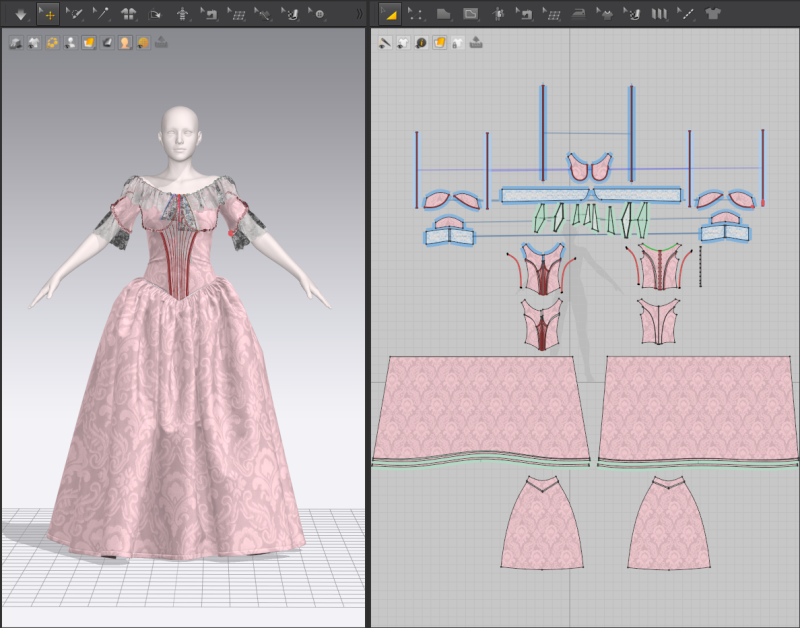Select the garment shirt icon in 2D toolbar

coord(712,14)
